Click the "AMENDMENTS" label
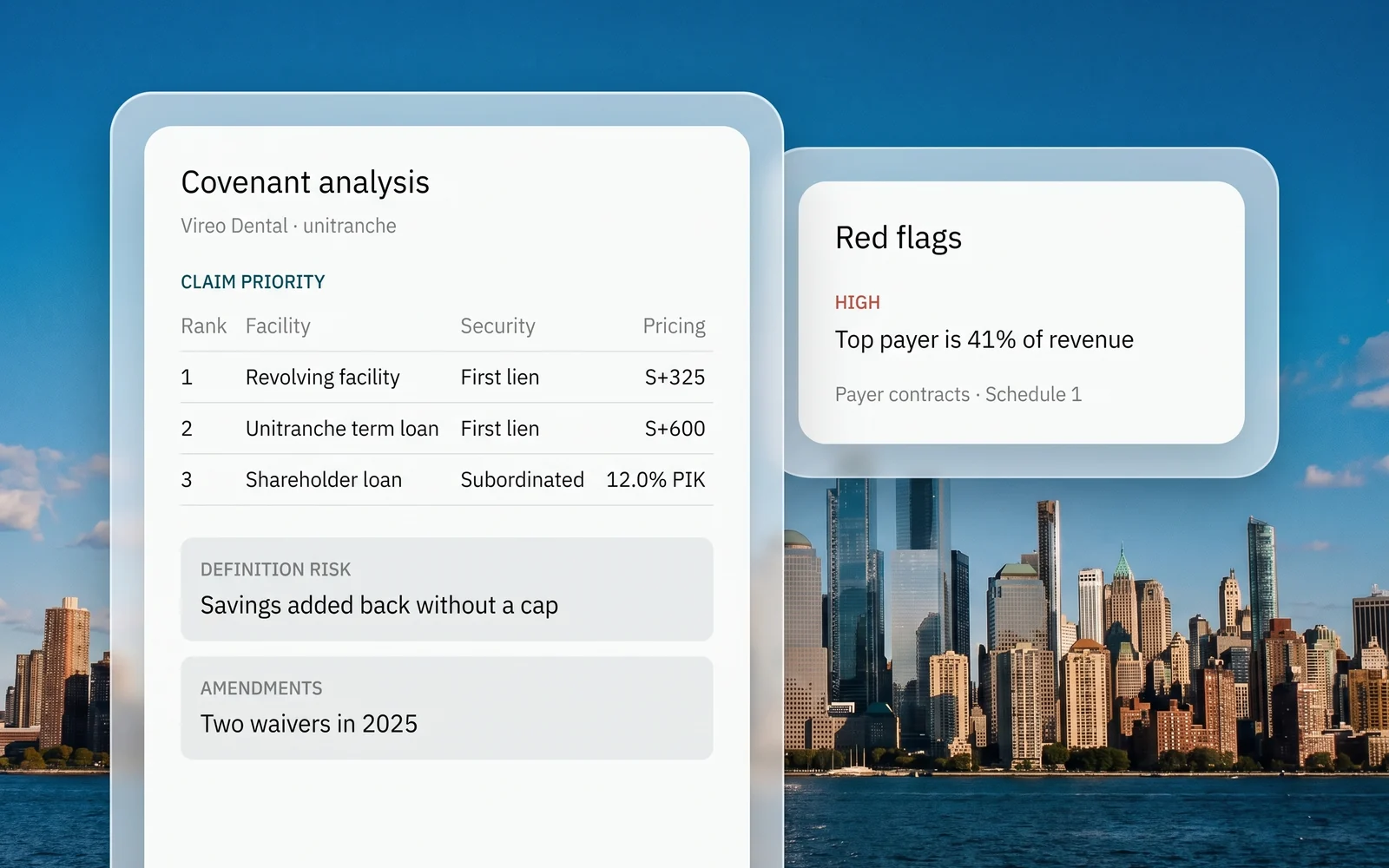This screenshot has height=868, width=1389. point(261,688)
